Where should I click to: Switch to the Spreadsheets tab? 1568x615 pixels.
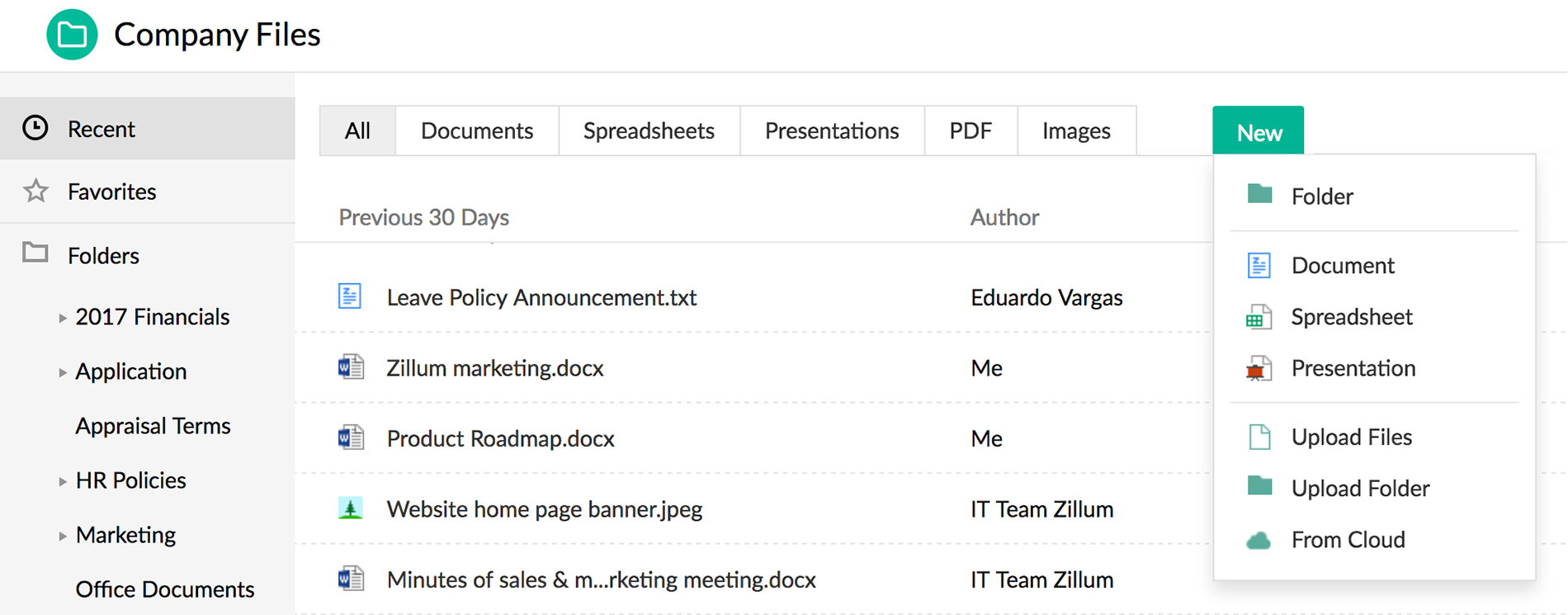pyautogui.click(x=649, y=130)
